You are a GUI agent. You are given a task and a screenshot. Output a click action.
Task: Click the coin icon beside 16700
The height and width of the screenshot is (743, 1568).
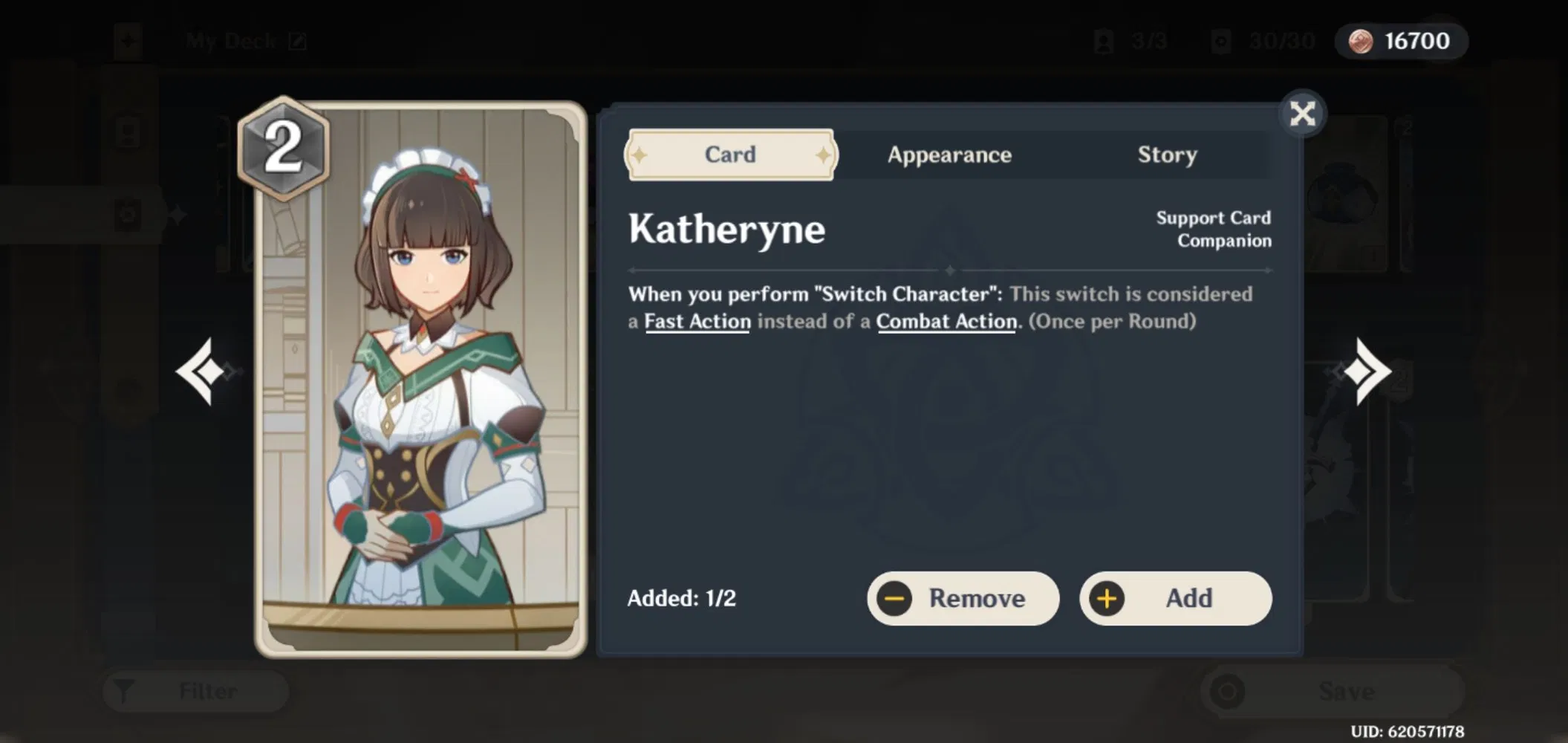1360,41
